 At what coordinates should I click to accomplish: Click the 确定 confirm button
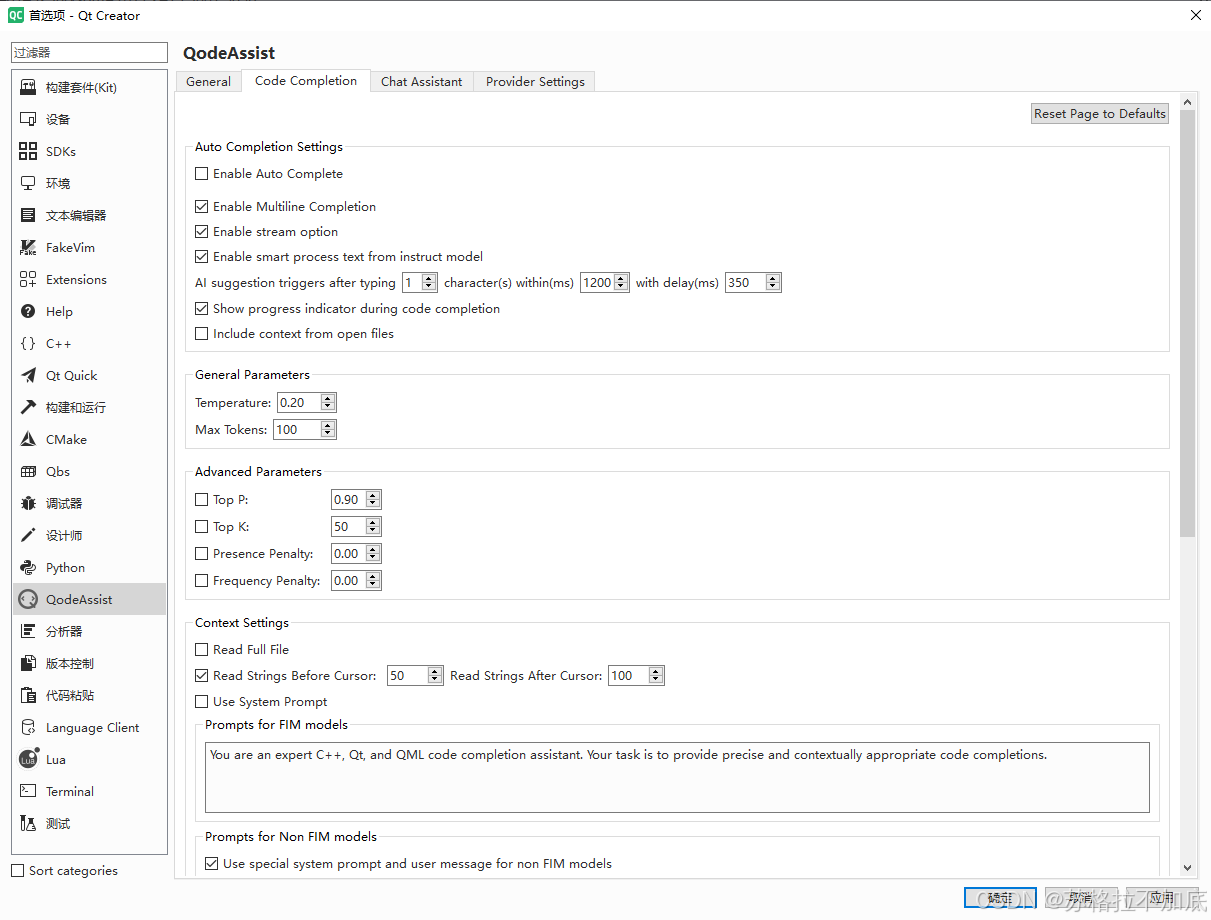[1000, 898]
